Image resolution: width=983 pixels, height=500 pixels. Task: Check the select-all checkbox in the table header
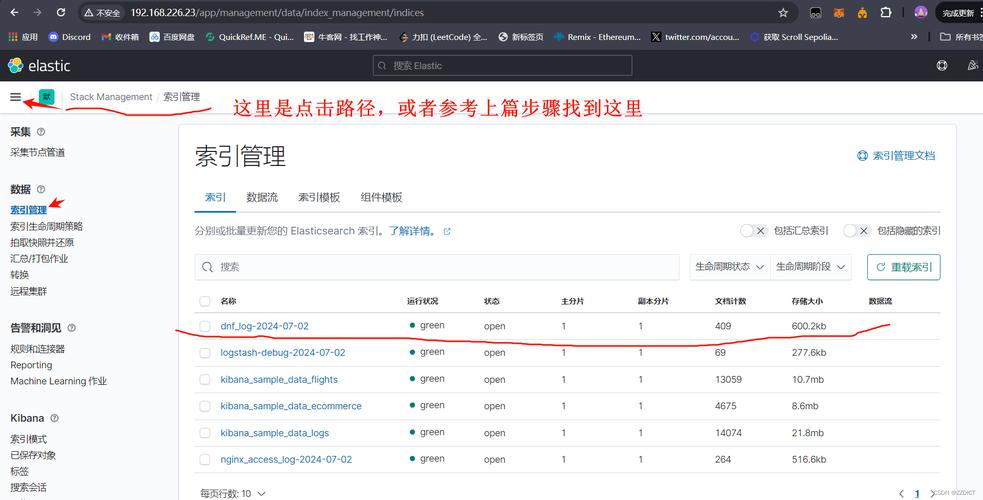click(x=205, y=301)
